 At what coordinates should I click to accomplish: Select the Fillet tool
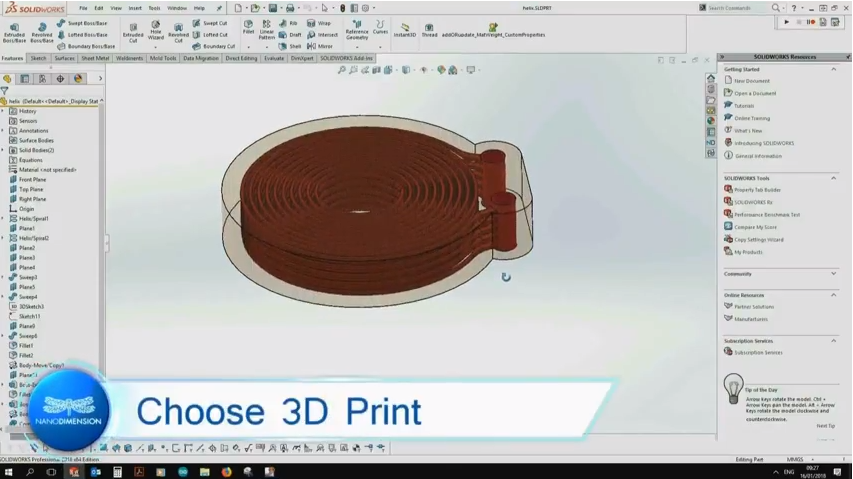click(x=248, y=28)
